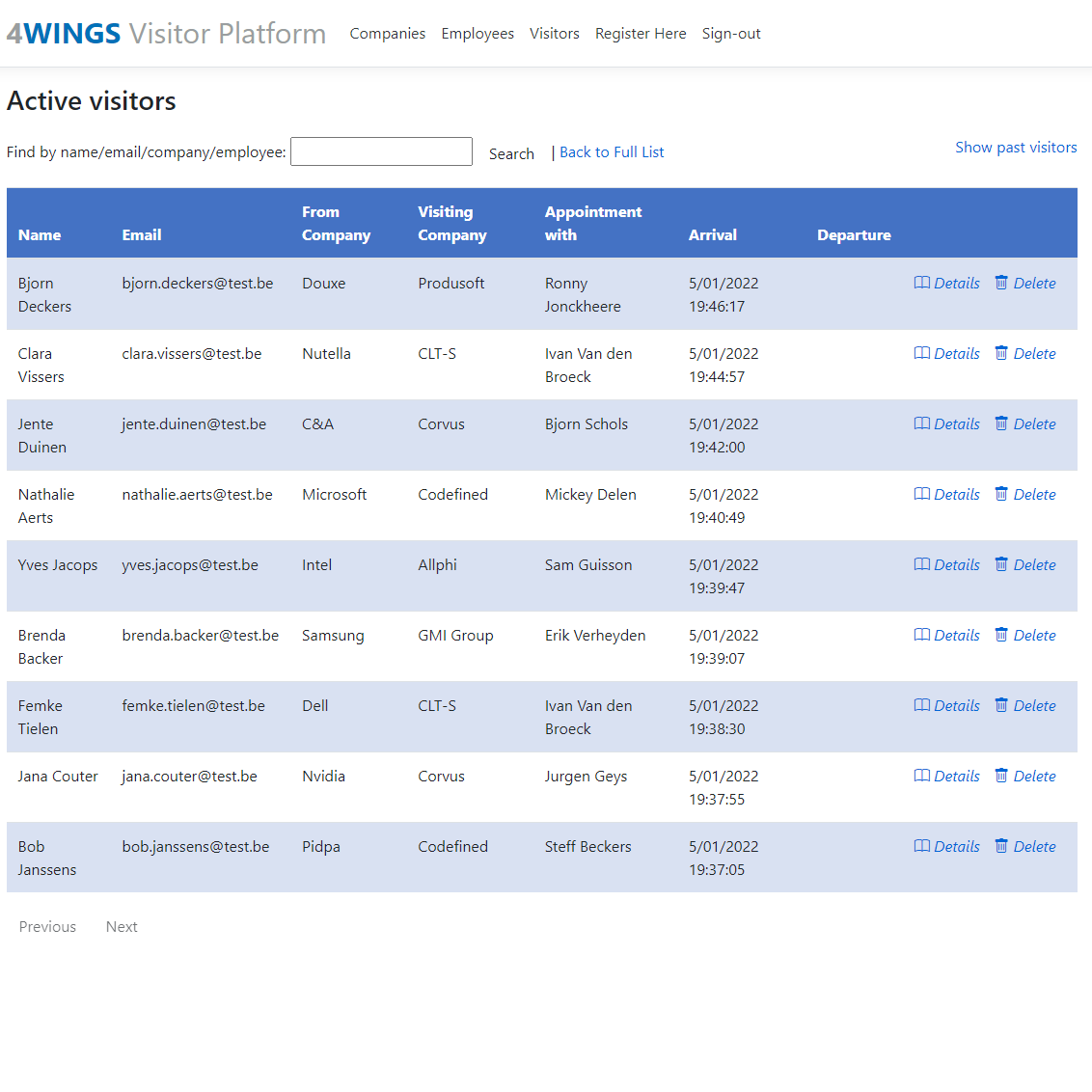The width and height of the screenshot is (1092, 1092).
Task: Click the trash icon in Jana Couter row
Action: (1000, 775)
